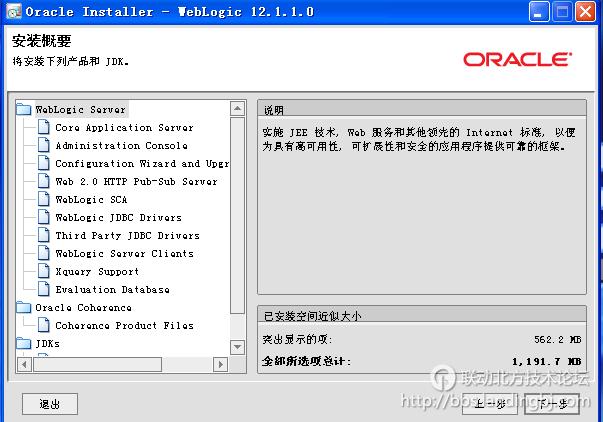This screenshot has width=603, height=422.
Task: Click the JDKs folder icon
Action: point(23,343)
